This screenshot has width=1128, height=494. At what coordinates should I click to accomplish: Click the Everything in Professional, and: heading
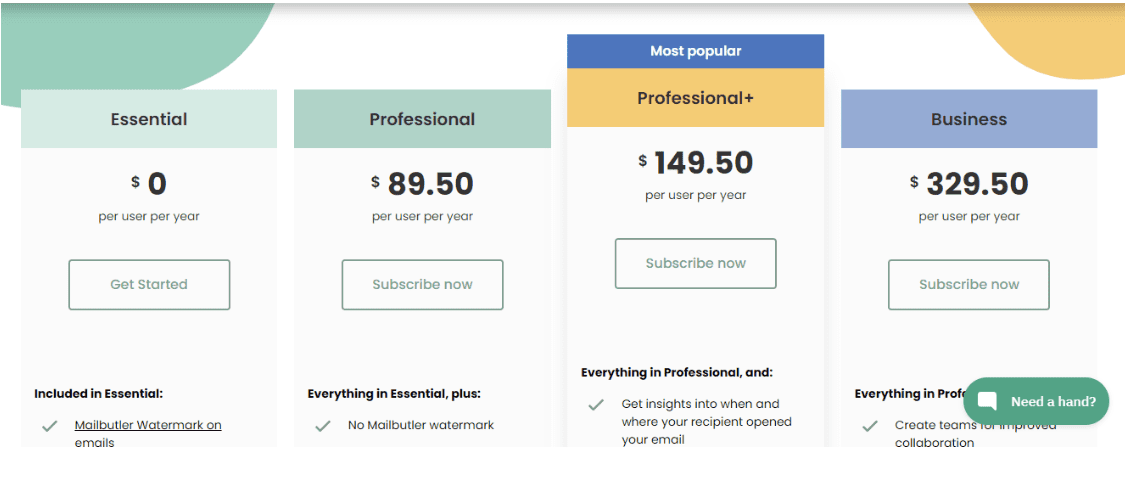click(x=677, y=372)
